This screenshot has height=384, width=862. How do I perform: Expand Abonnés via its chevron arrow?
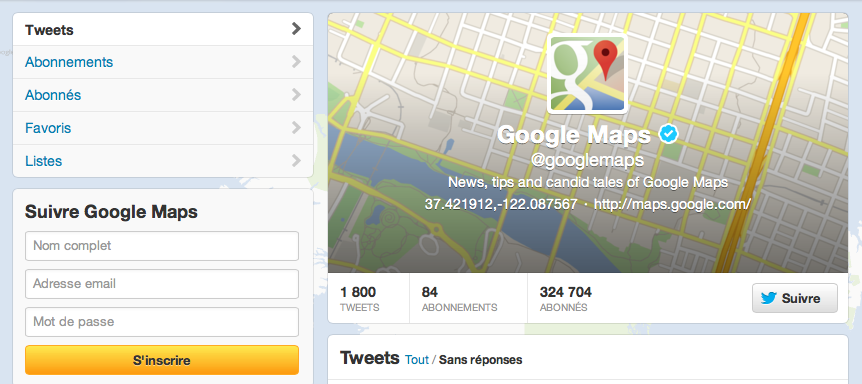pyautogui.click(x=296, y=94)
